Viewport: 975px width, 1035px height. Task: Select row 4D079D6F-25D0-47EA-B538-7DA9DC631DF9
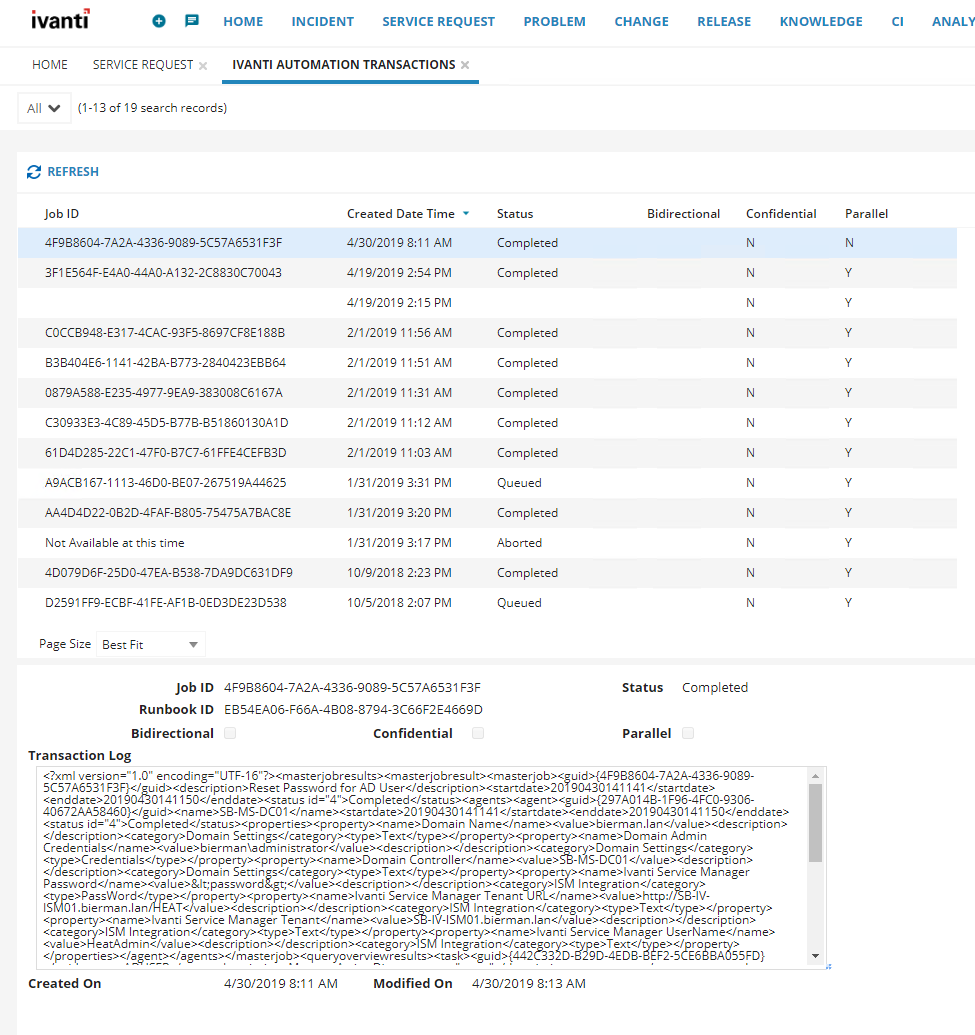coord(487,573)
